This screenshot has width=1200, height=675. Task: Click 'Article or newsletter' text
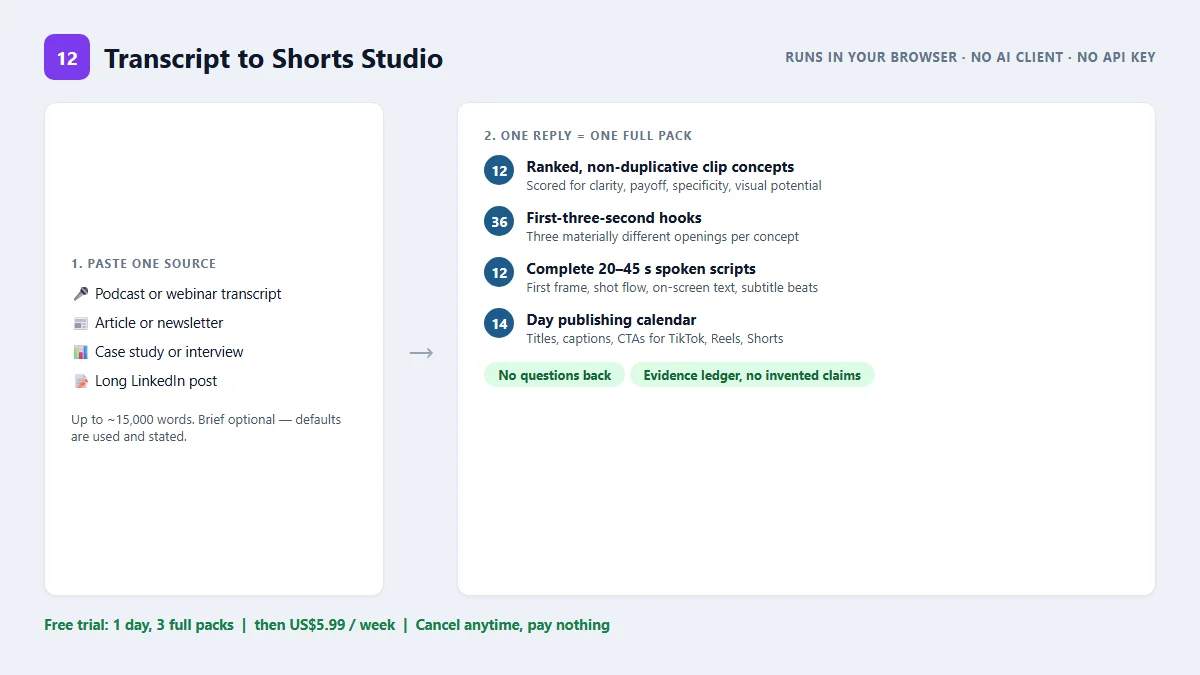click(159, 323)
